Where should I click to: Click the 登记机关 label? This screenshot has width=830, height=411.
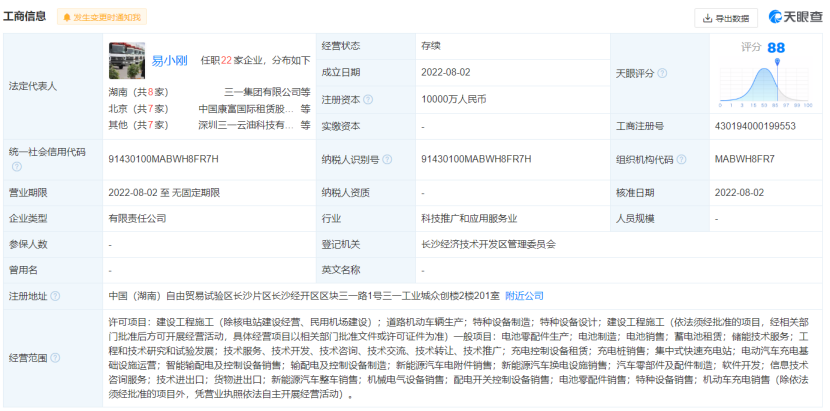point(341,245)
